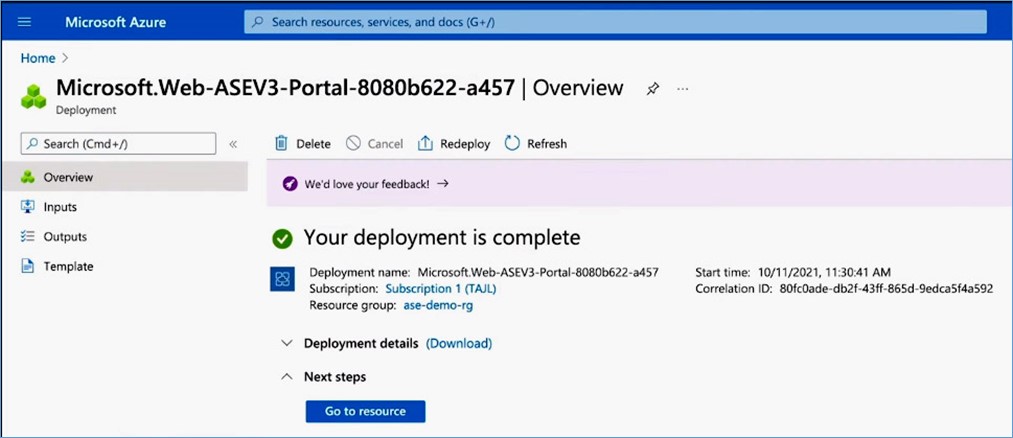Screen dimensions: 1013x438
Task: Select Overview in the sidebar menu
Action: [124, 177]
